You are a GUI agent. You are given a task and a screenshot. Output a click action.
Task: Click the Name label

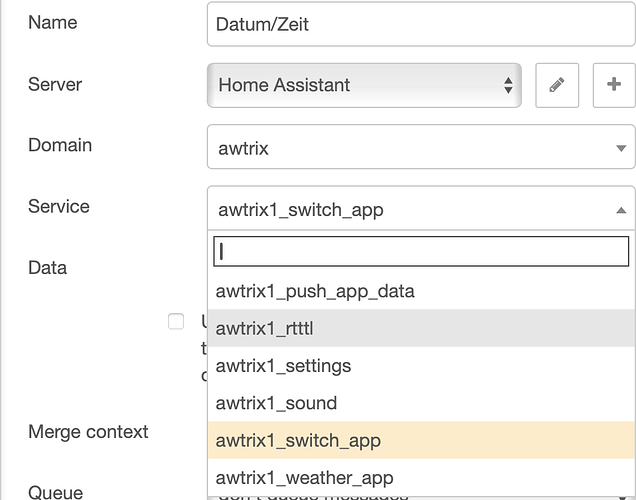(52, 22)
